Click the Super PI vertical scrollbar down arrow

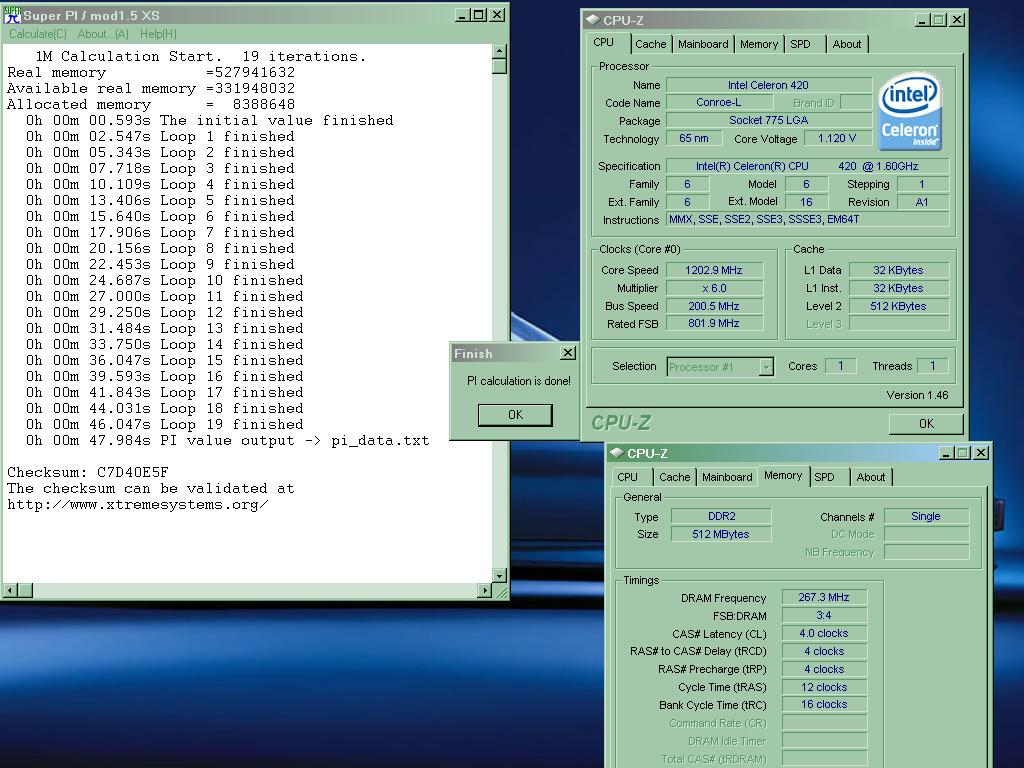coord(500,575)
